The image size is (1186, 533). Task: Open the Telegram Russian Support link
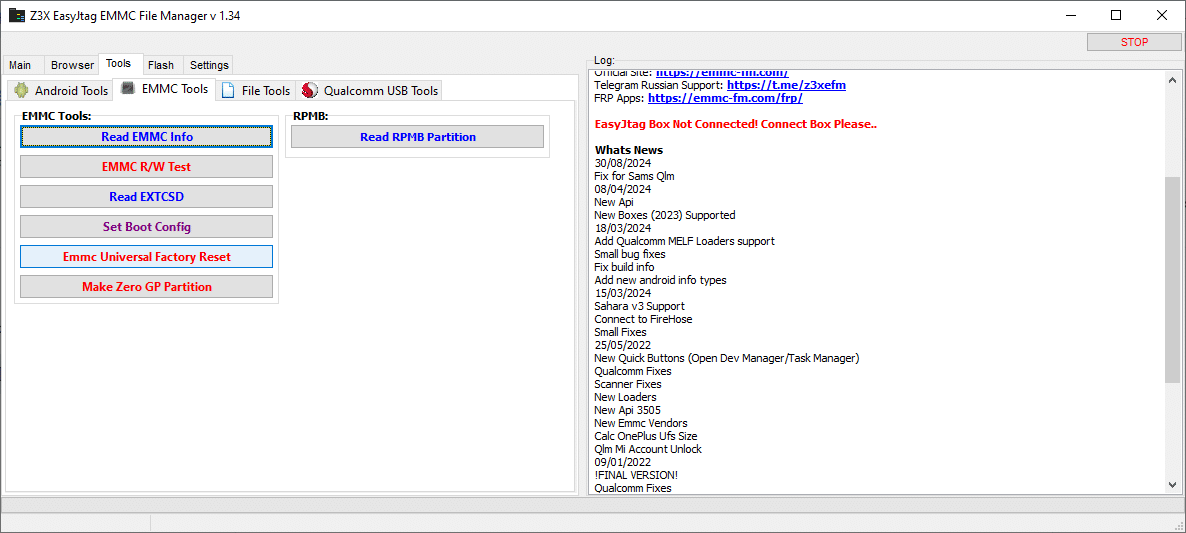[786, 85]
